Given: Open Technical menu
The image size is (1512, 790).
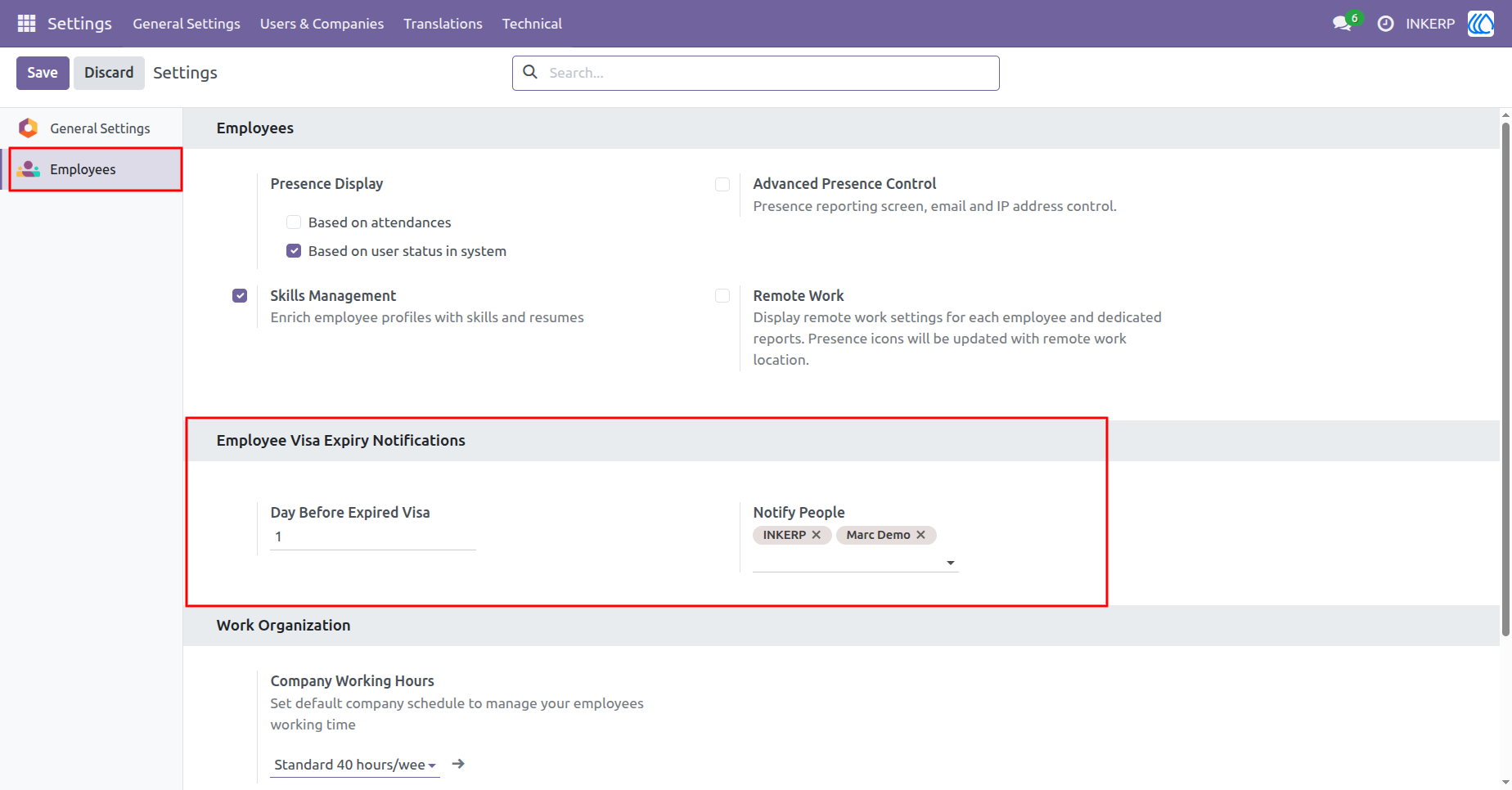Looking at the screenshot, I should click(532, 24).
